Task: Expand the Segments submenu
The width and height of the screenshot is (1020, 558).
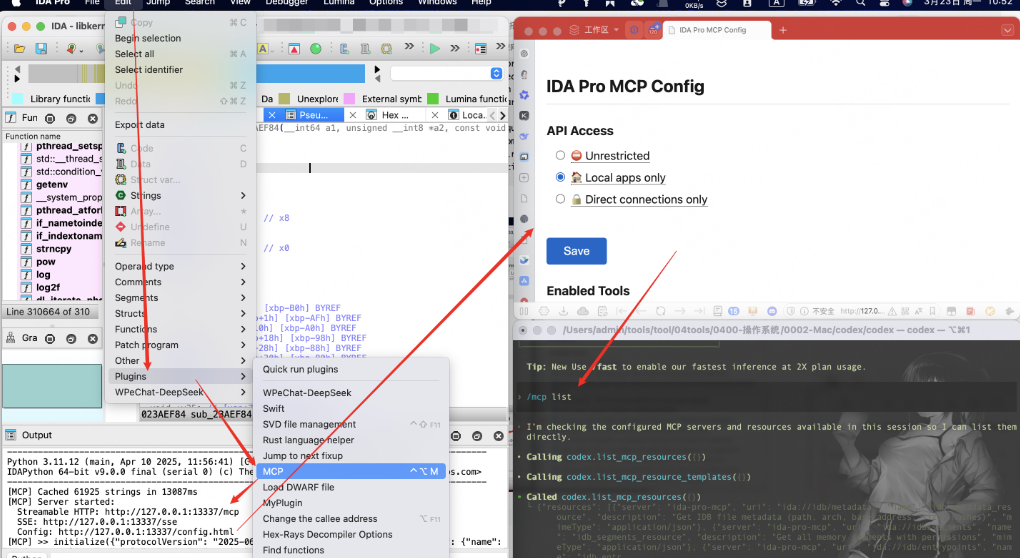Action: coord(179,298)
